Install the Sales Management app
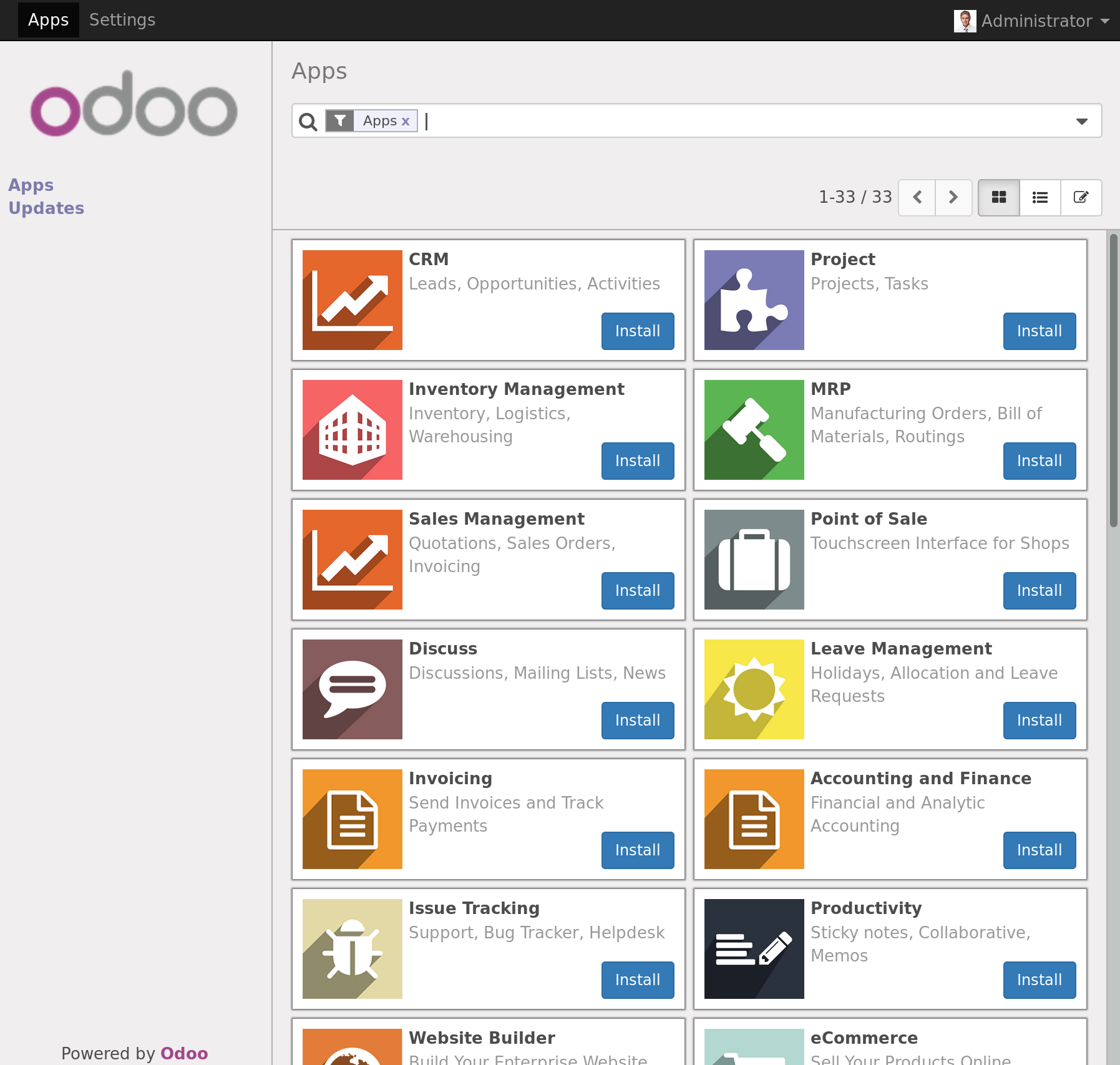Screen dimensions: 1120x1065 (637, 591)
